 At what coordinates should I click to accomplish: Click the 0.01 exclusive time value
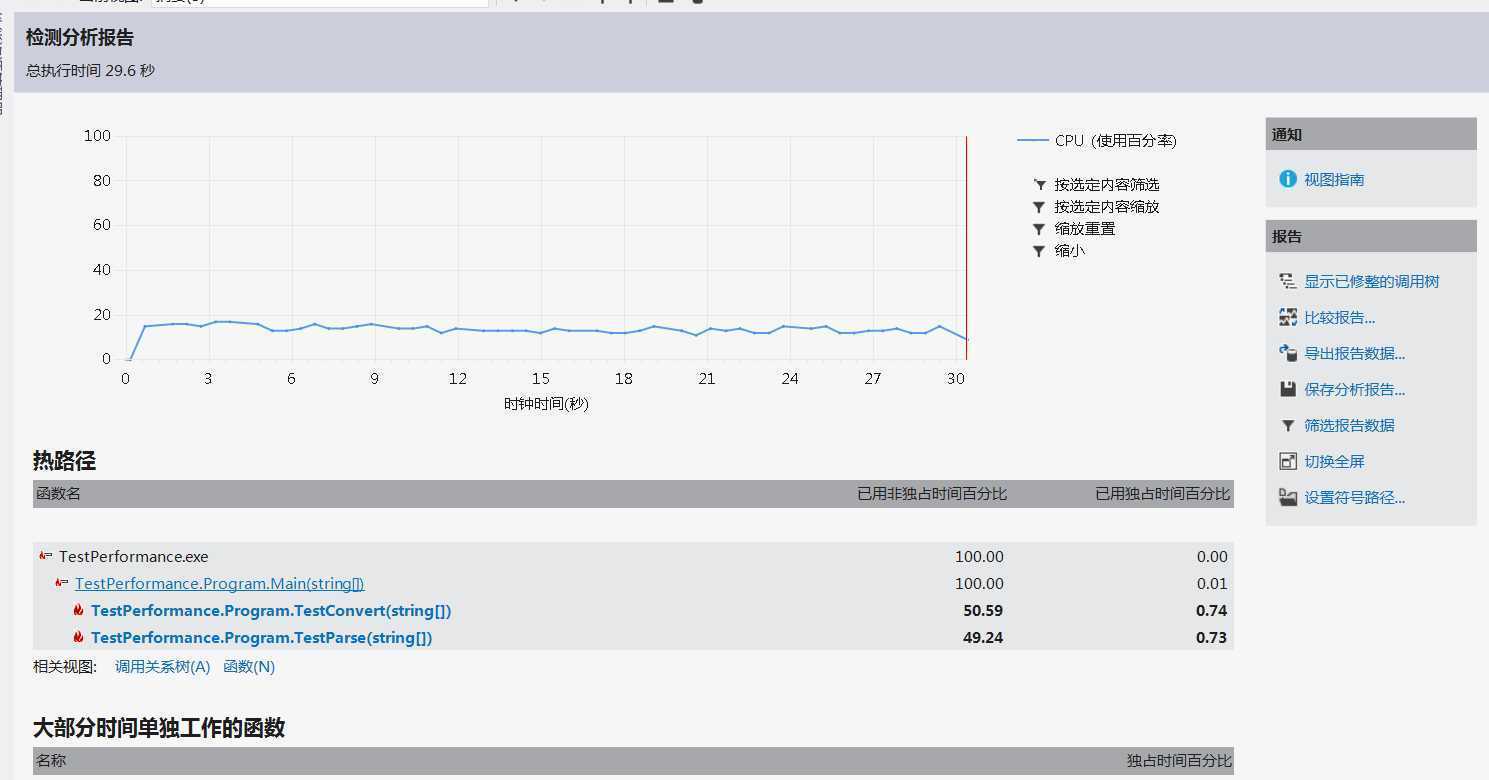1212,584
